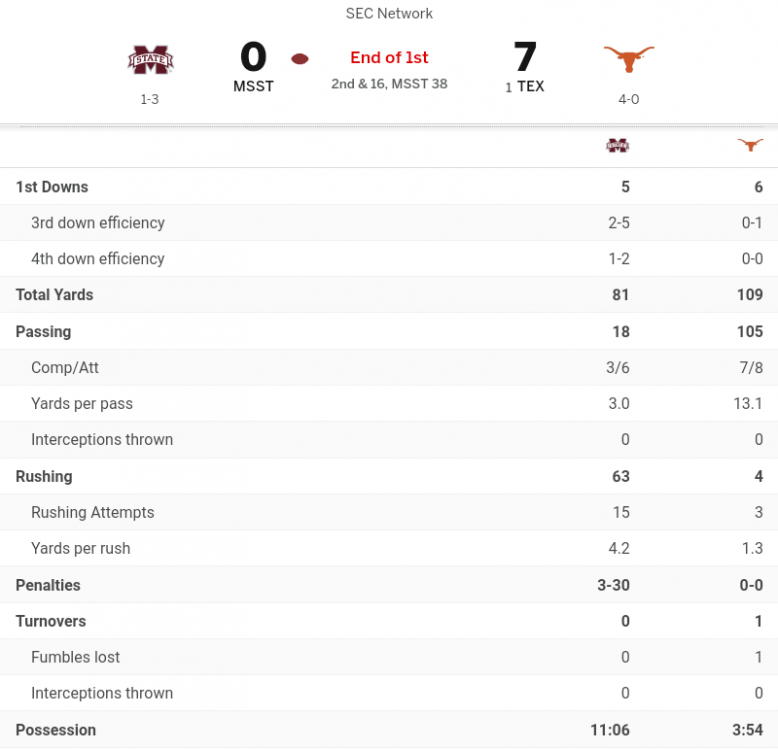Click the Penalties stat row label

pos(48,585)
